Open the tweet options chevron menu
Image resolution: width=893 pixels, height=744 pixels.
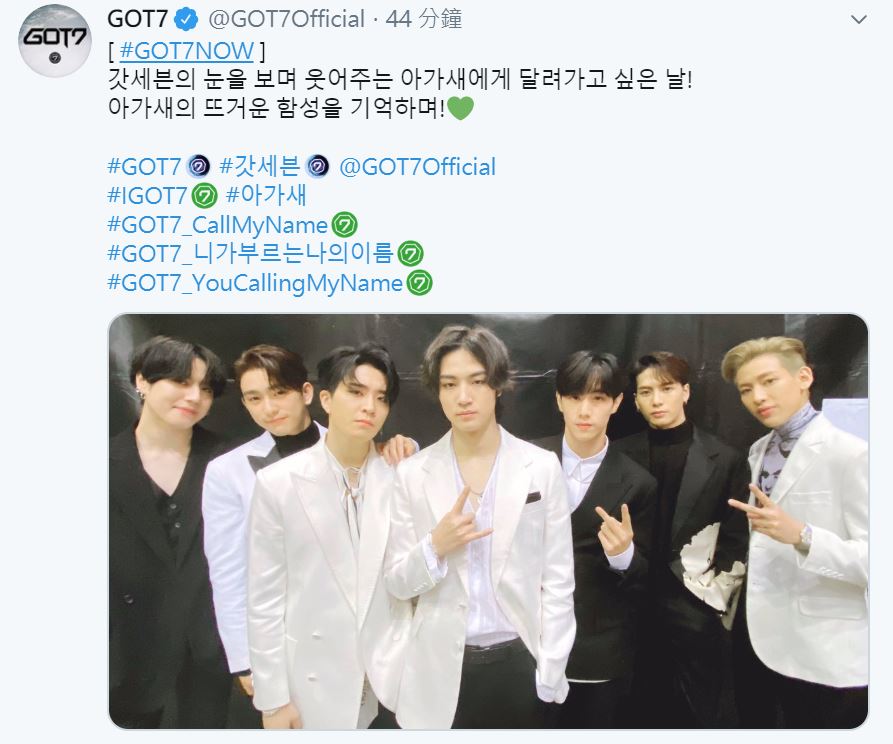coord(858,20)
